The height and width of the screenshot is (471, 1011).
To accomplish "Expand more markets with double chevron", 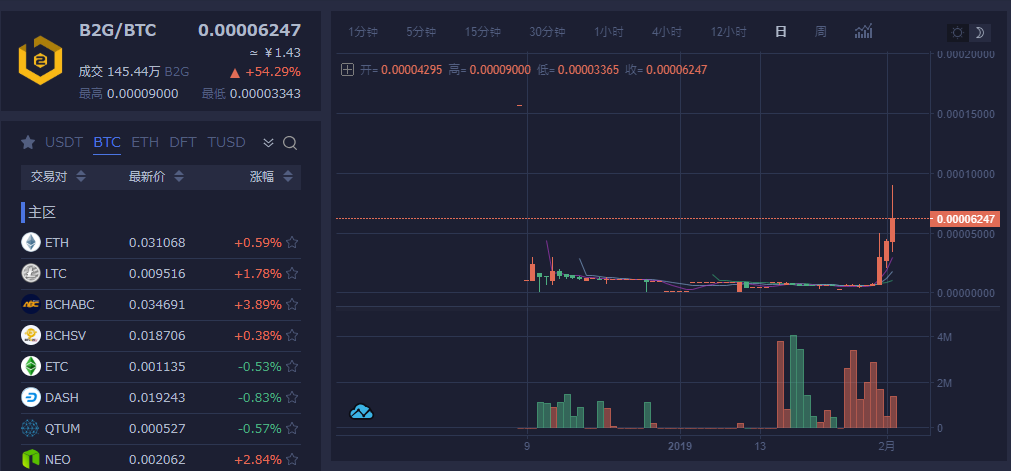I will tap(268, 143).
